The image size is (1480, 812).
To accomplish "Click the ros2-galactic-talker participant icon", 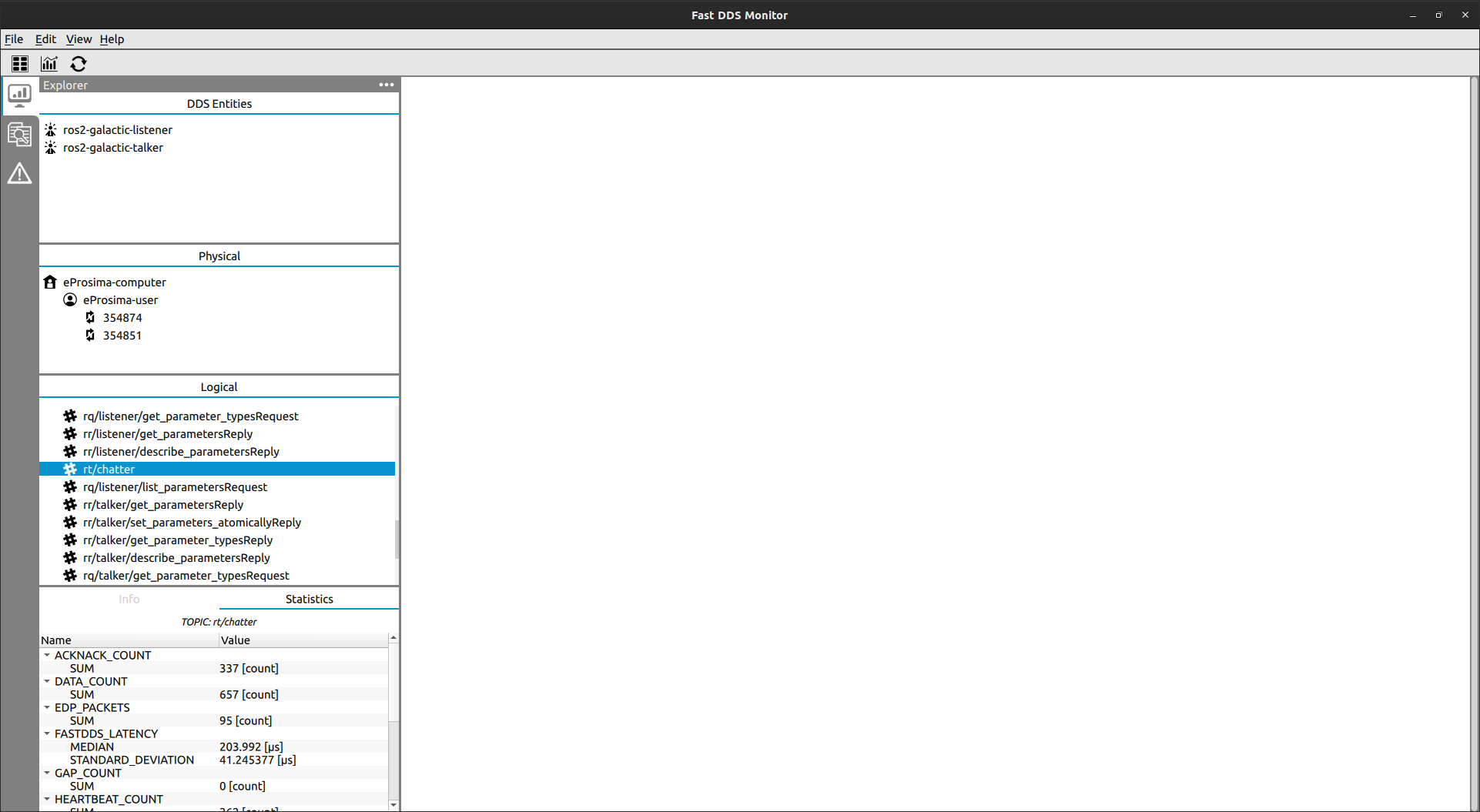I will point(51,147).
